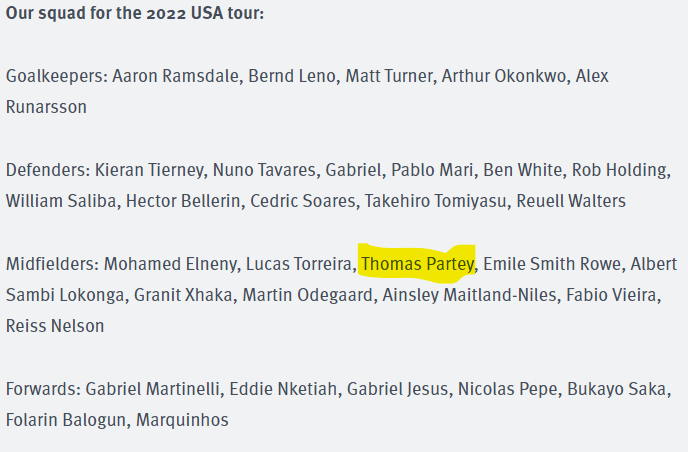Click the highlighted name Thomas Partey
This screenshot has height=452, width=688.
tap(418, 264)
